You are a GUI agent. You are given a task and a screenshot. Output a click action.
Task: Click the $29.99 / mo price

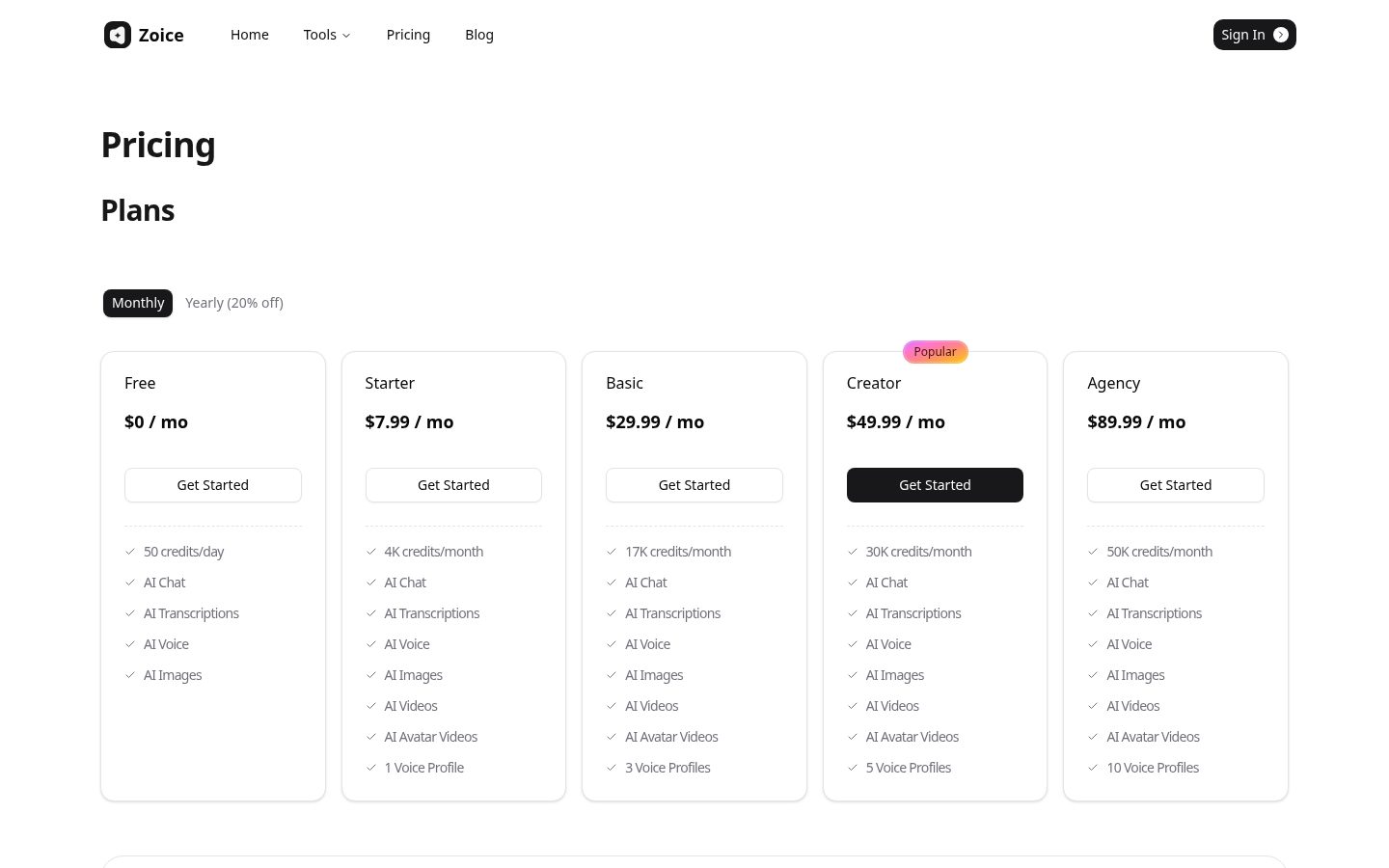(x=655, y=422)
